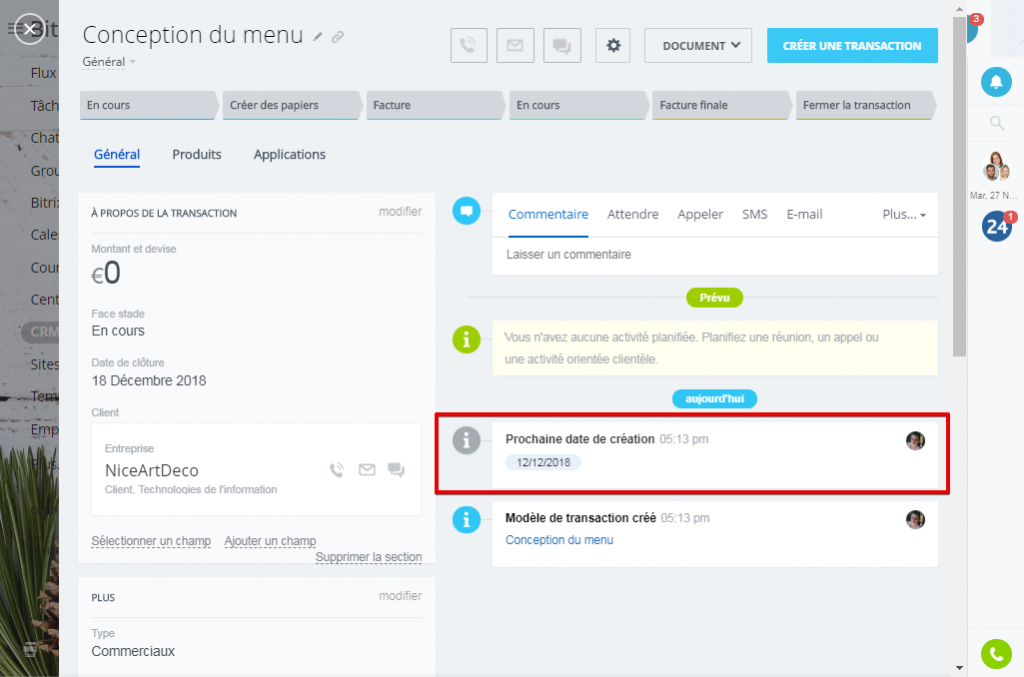Click the green phone dialer button
Image resolution: width=1024 pixels, height=677 pixels.
(996, 653)
